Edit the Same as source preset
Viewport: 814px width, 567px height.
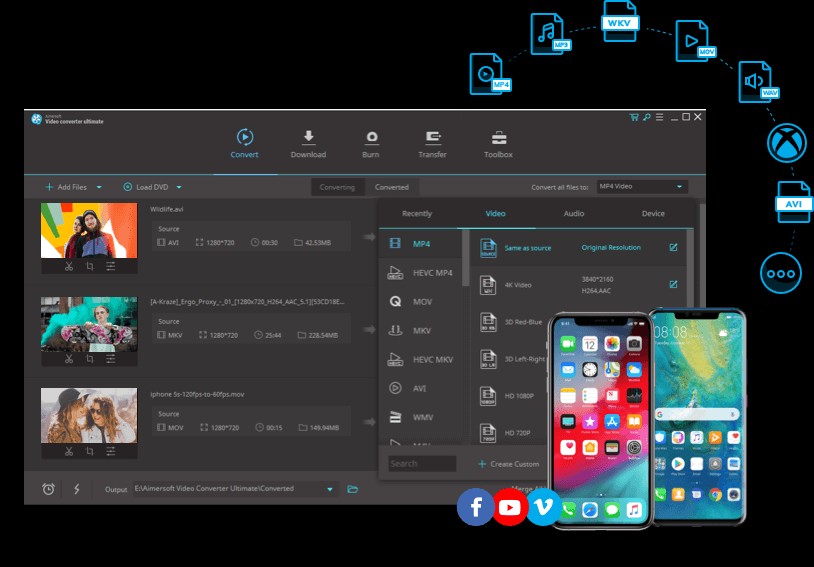[673, 248]
